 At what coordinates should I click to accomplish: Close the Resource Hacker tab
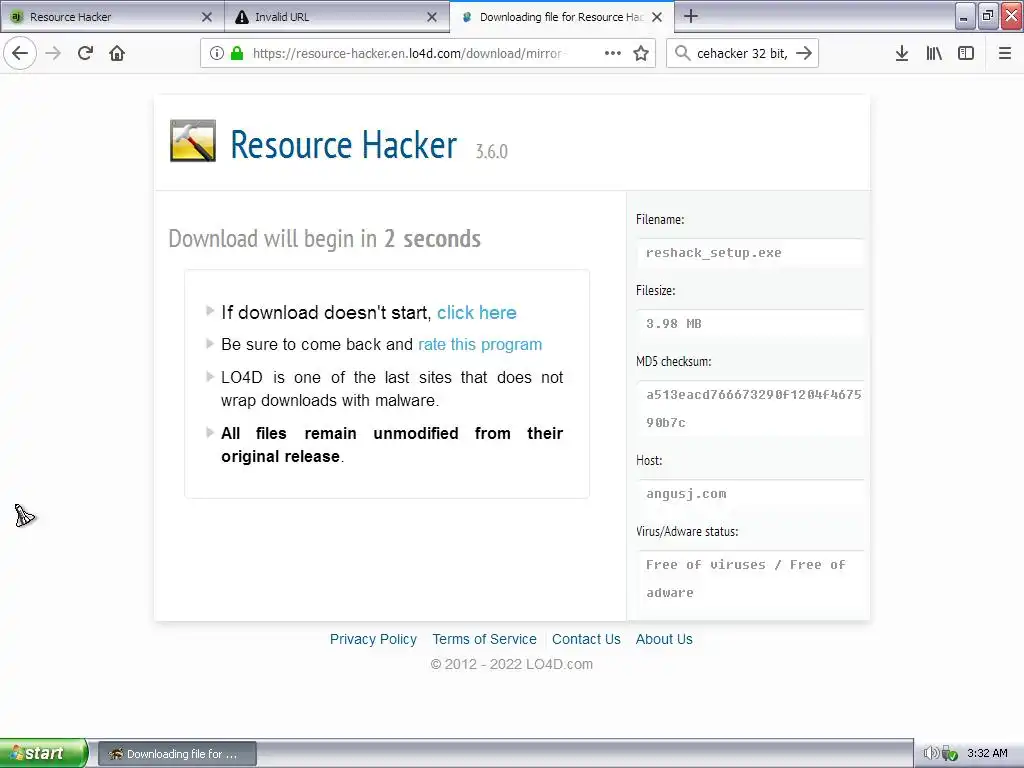[x=207, y=17]
